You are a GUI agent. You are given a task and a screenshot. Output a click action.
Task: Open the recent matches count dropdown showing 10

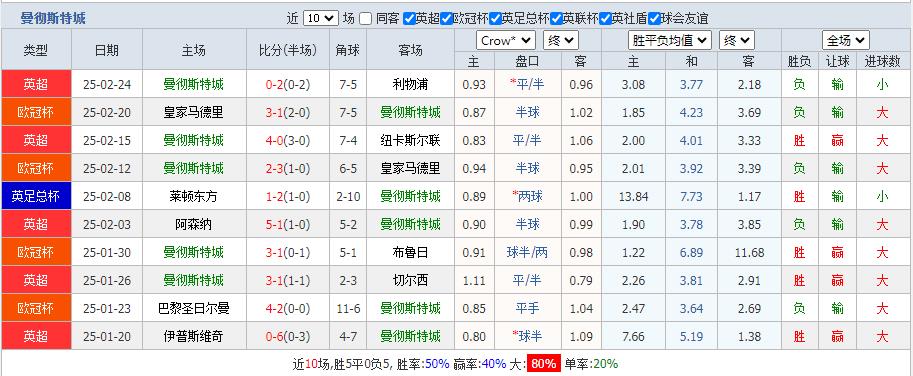click(x=321, y=19)
